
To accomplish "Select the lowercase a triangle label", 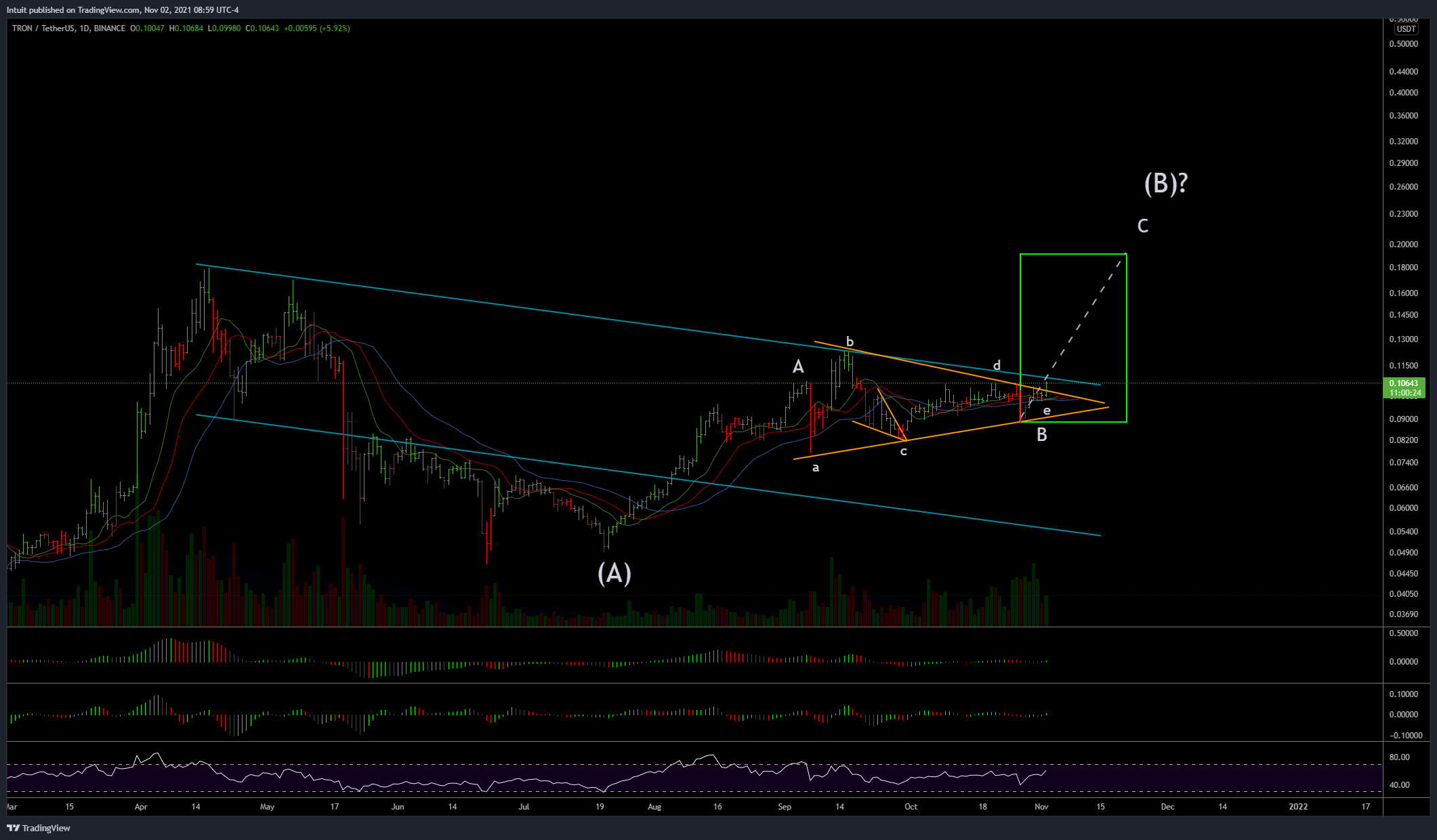I will click(x=816, y=467).
